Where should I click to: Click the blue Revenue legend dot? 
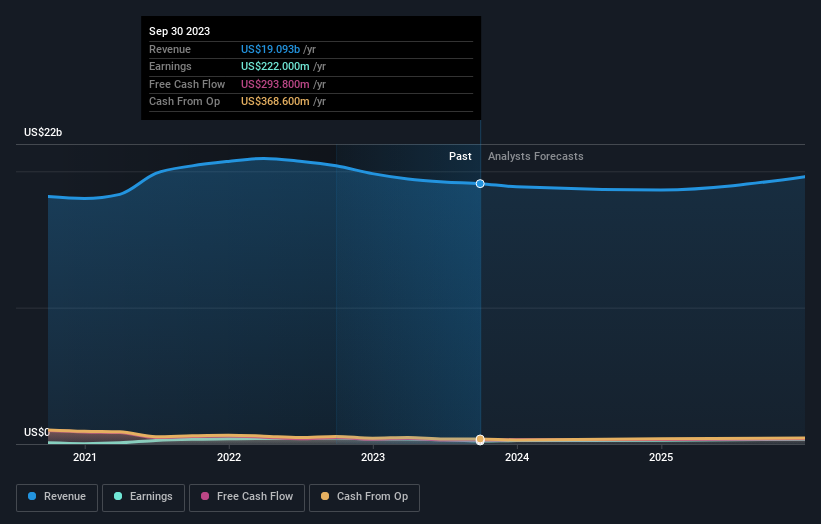pos(32,496)
